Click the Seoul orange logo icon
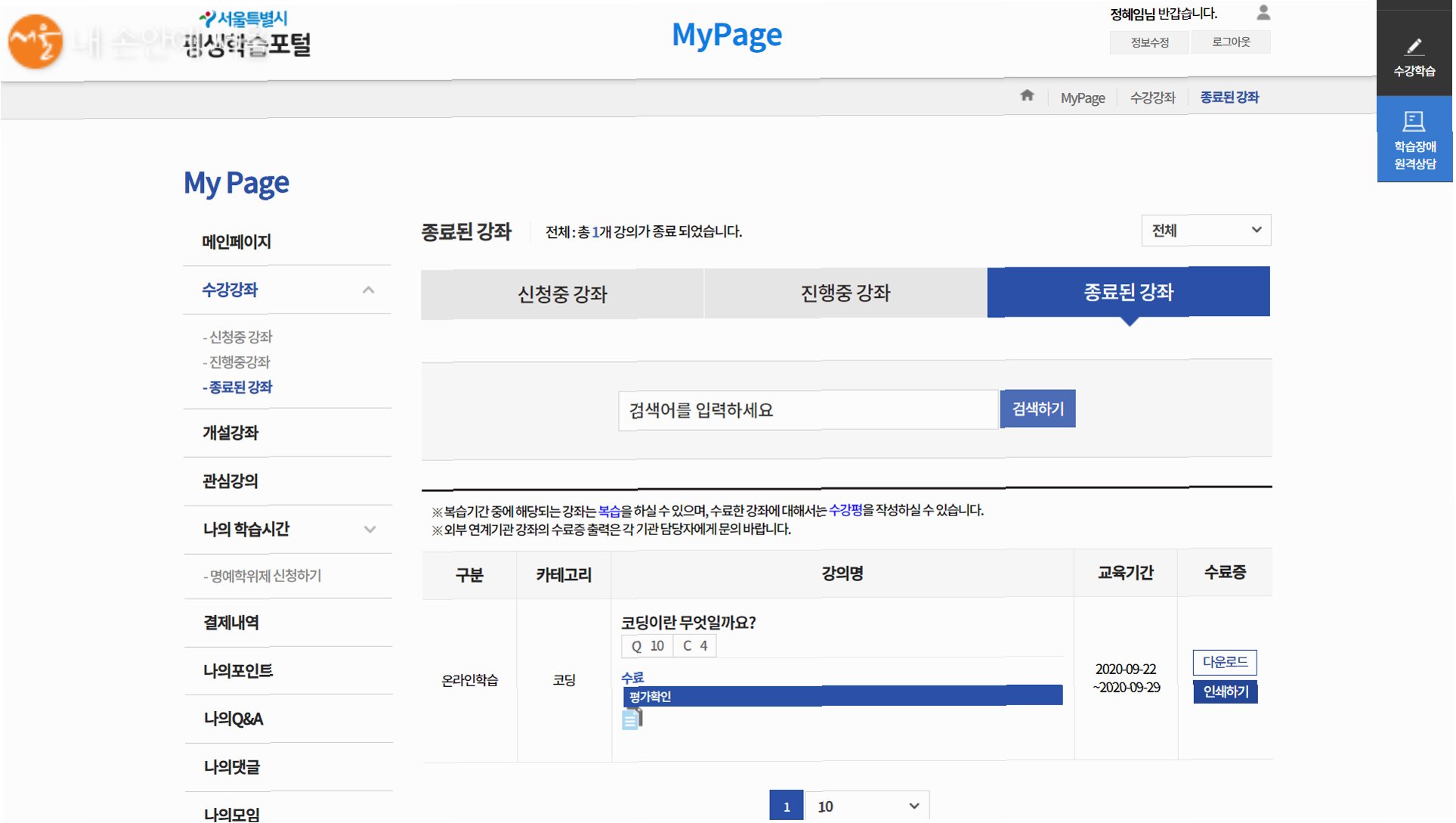Screen dimensions: 1456x823 coord(36,42)
